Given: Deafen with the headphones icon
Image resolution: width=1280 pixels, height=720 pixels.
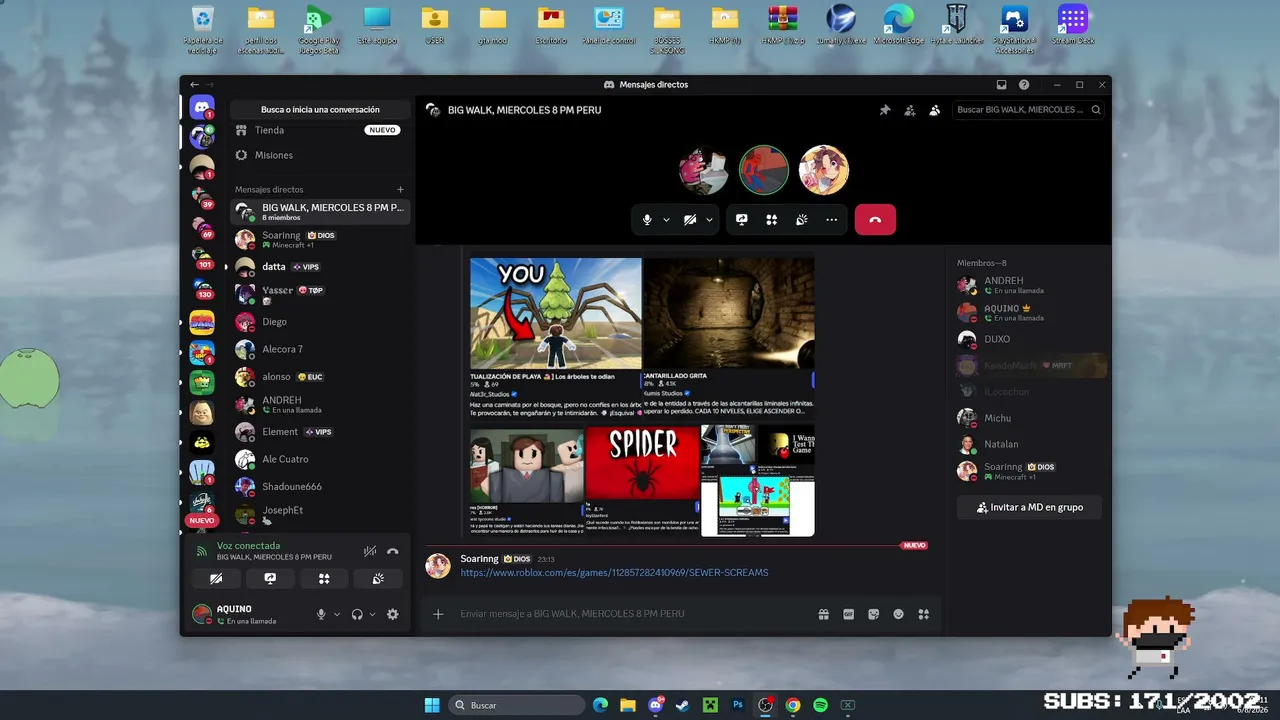Looking at the screenshot, I should tap(357, 614).
